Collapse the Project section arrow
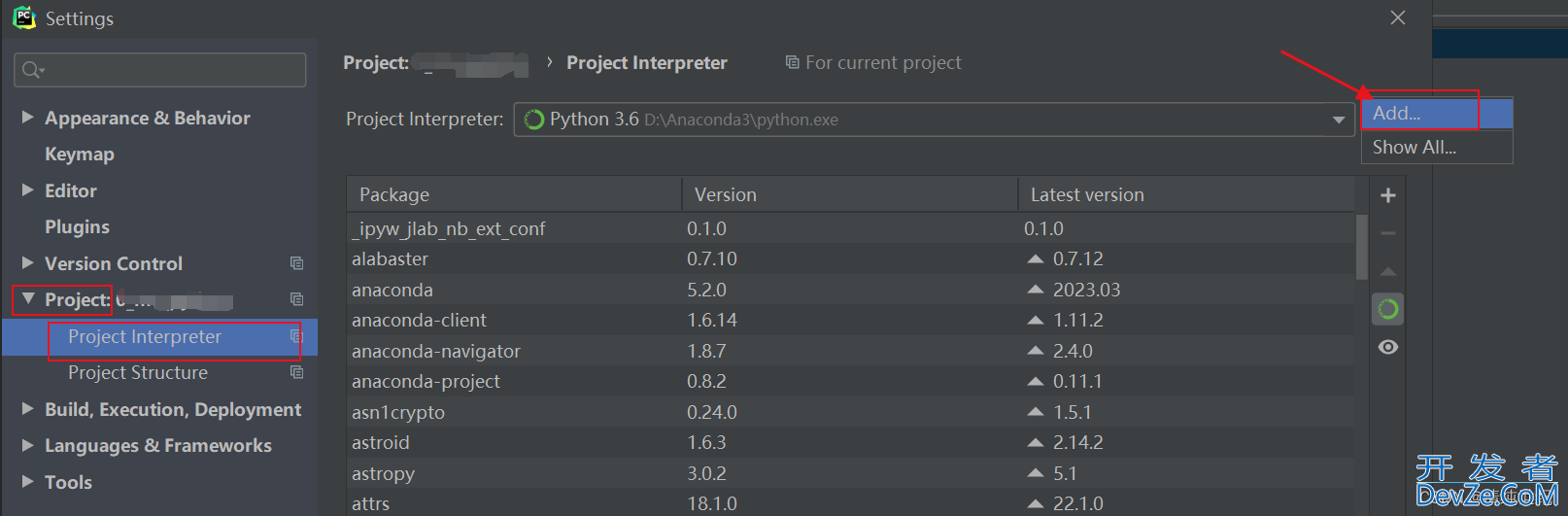This screenshot has height=516, width=1568. click(x=27, y=298)
